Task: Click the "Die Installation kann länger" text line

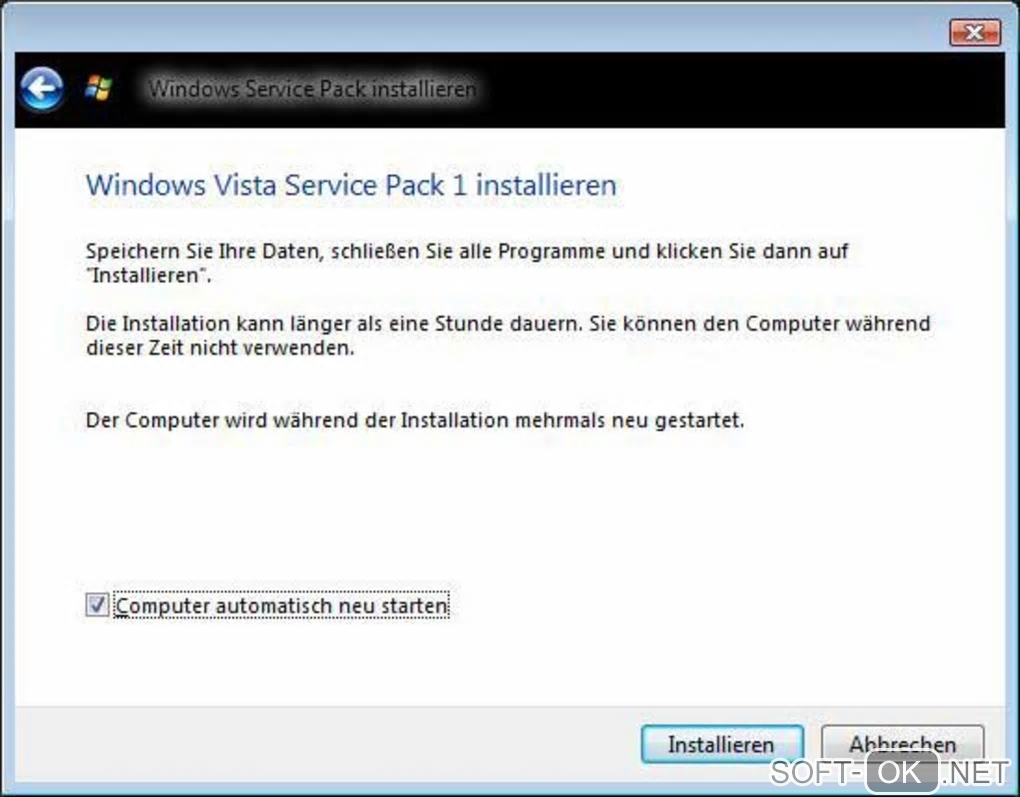Action: point(508,325)
